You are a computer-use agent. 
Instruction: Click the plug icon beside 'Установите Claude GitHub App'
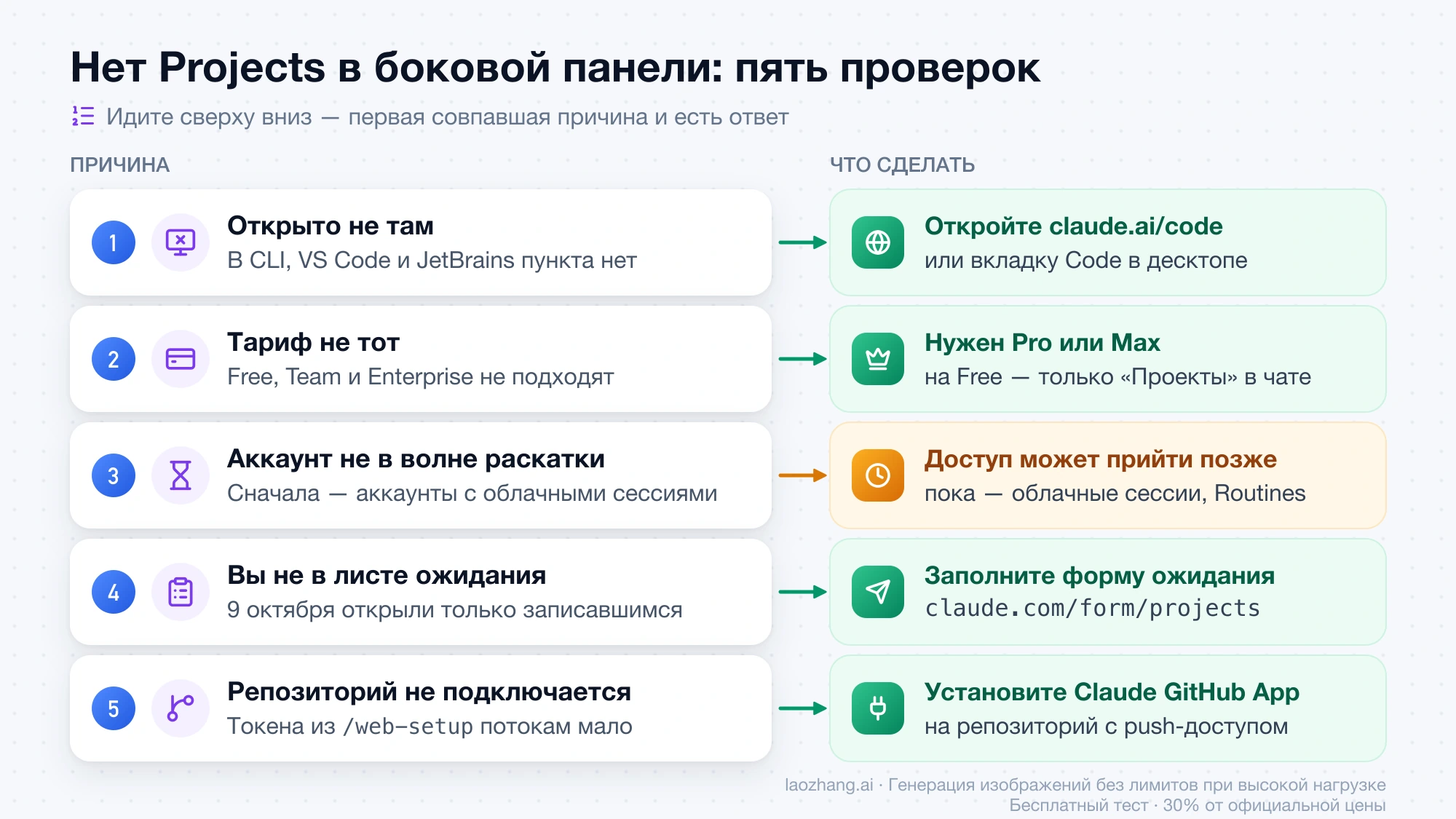(878, 708)
